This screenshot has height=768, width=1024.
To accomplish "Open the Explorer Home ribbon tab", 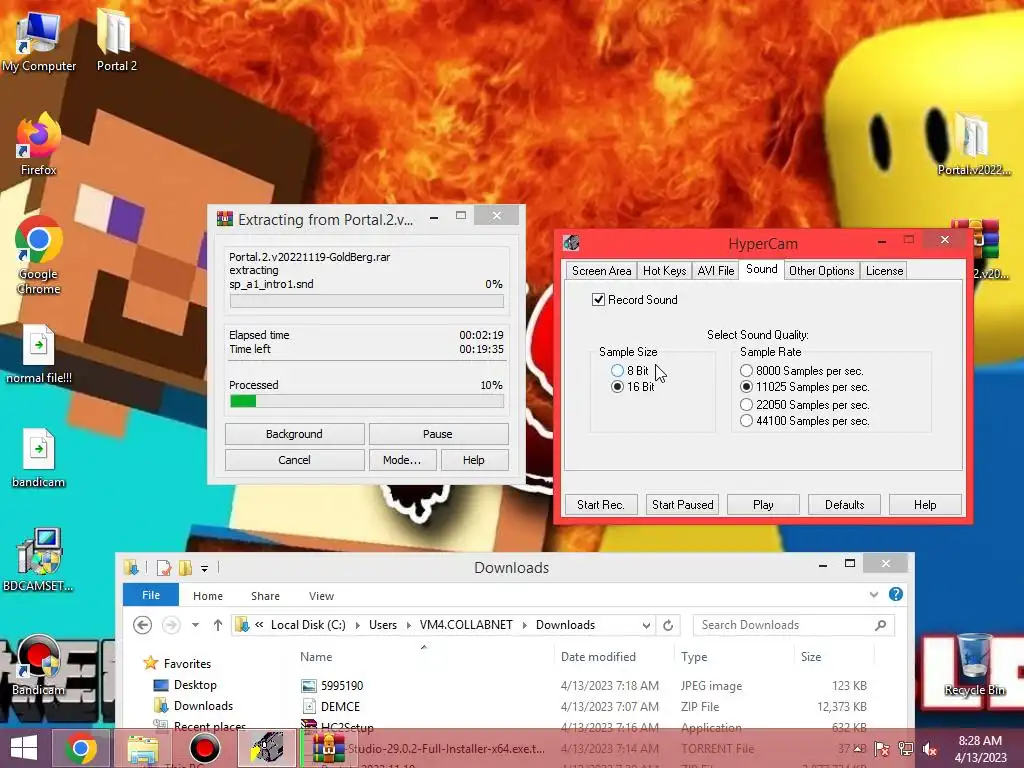I will tap(208, 596).
